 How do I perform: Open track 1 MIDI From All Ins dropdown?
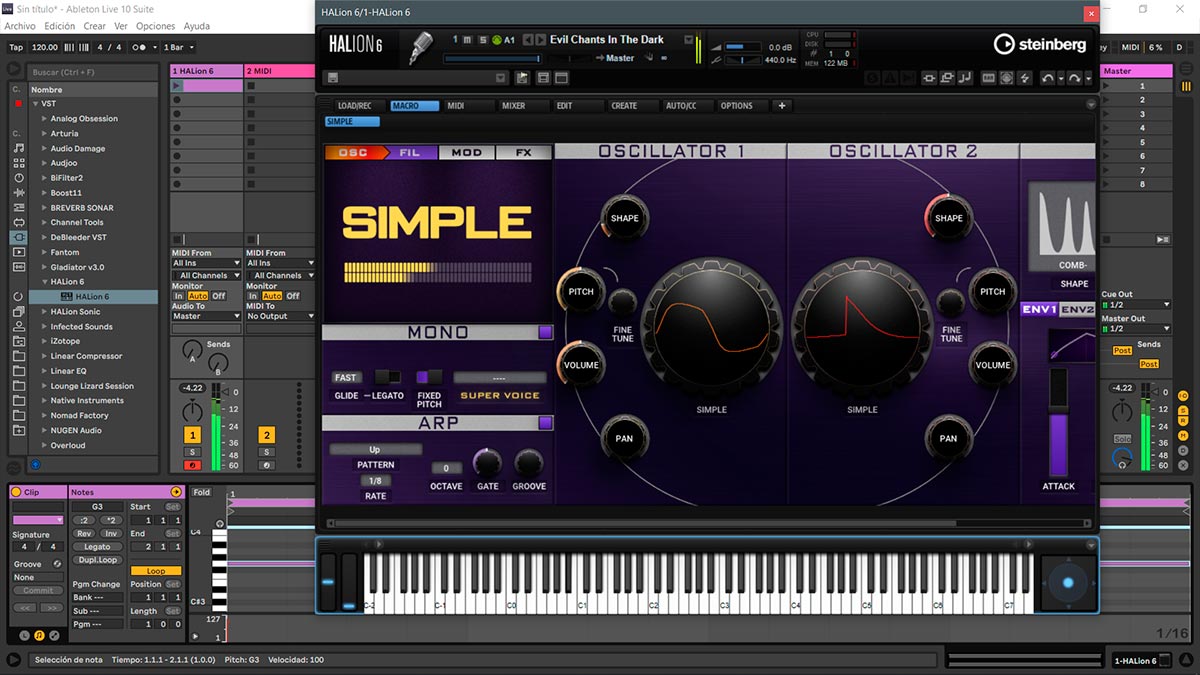[x=206, y=263]
